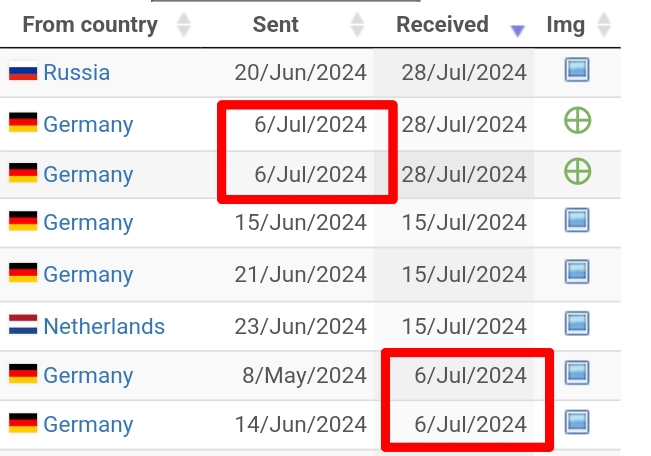
Task: Click Received column descending sort arrow
Action: pos(517,31)
